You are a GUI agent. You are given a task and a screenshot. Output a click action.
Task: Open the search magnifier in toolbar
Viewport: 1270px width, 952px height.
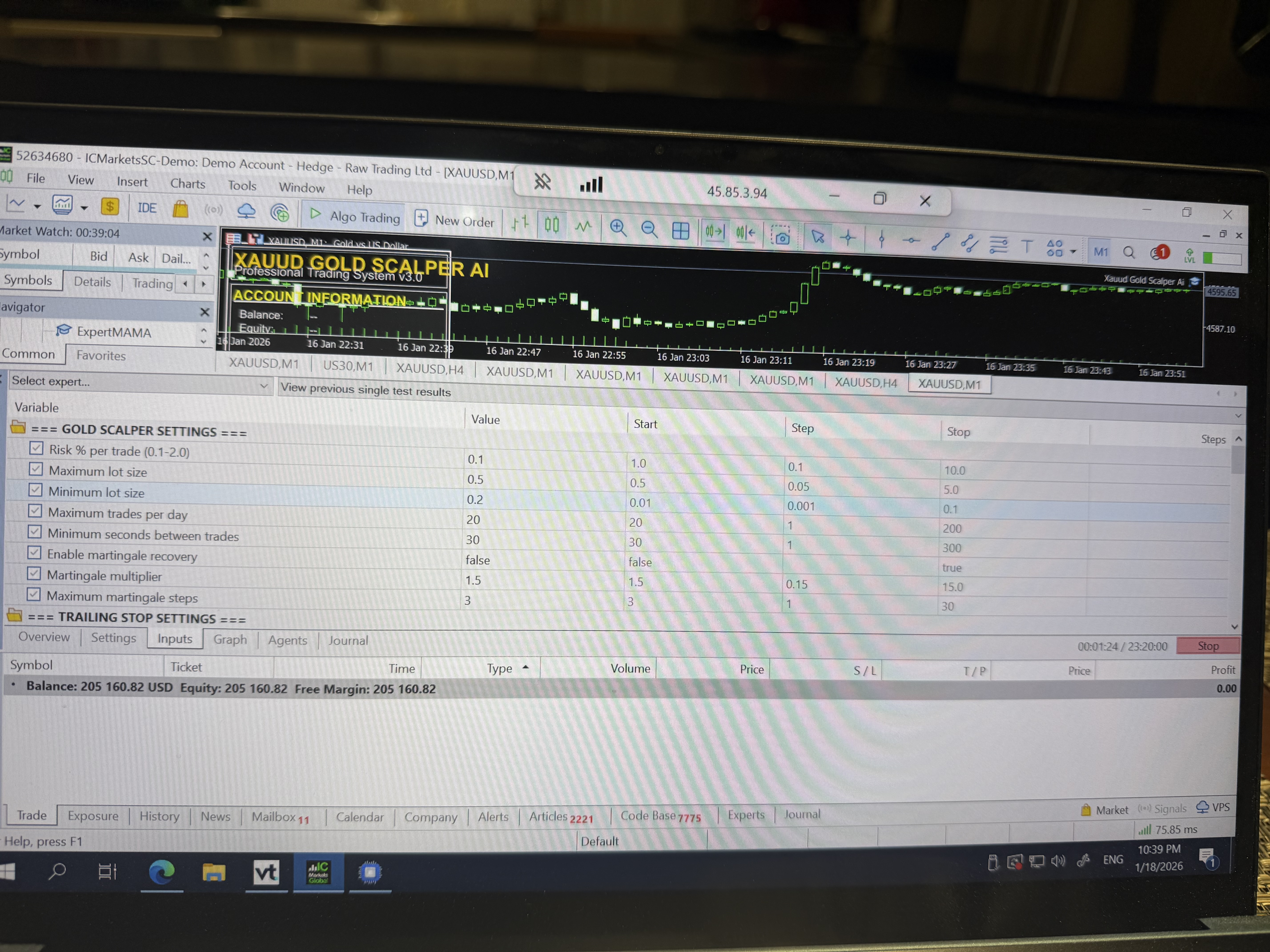tap(1129, 252)
